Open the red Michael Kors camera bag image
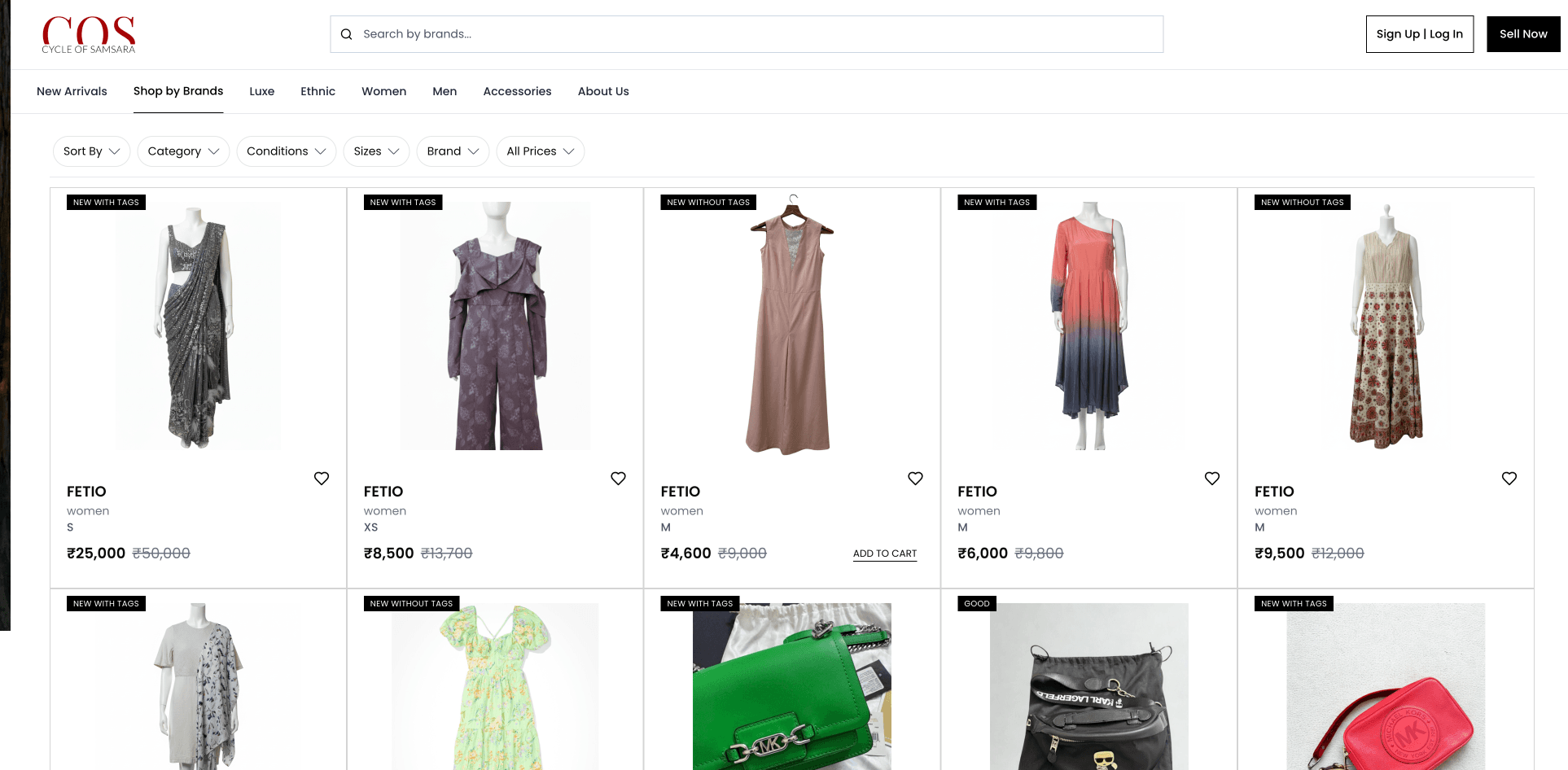This screenshot has height=770, width=1568. click(x=1386, y=686)
